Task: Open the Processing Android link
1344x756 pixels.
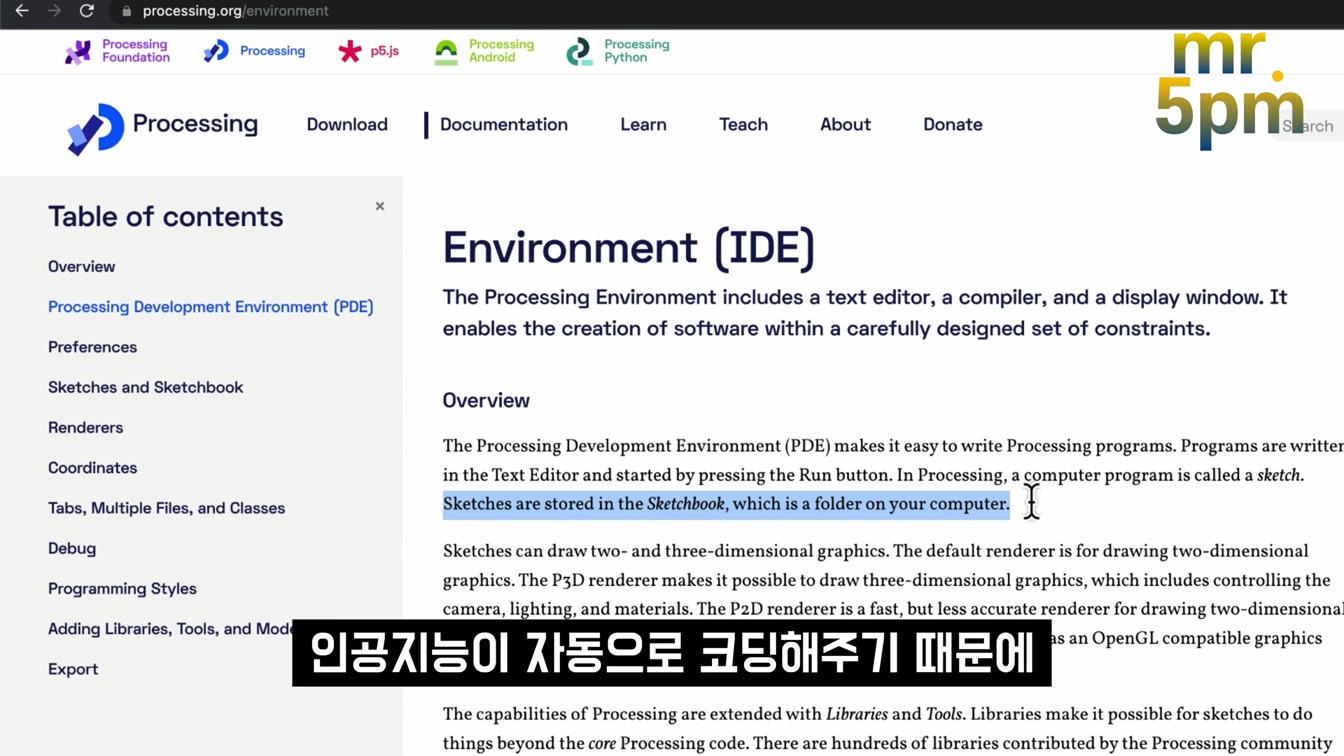Action: (x=501, y=51)
